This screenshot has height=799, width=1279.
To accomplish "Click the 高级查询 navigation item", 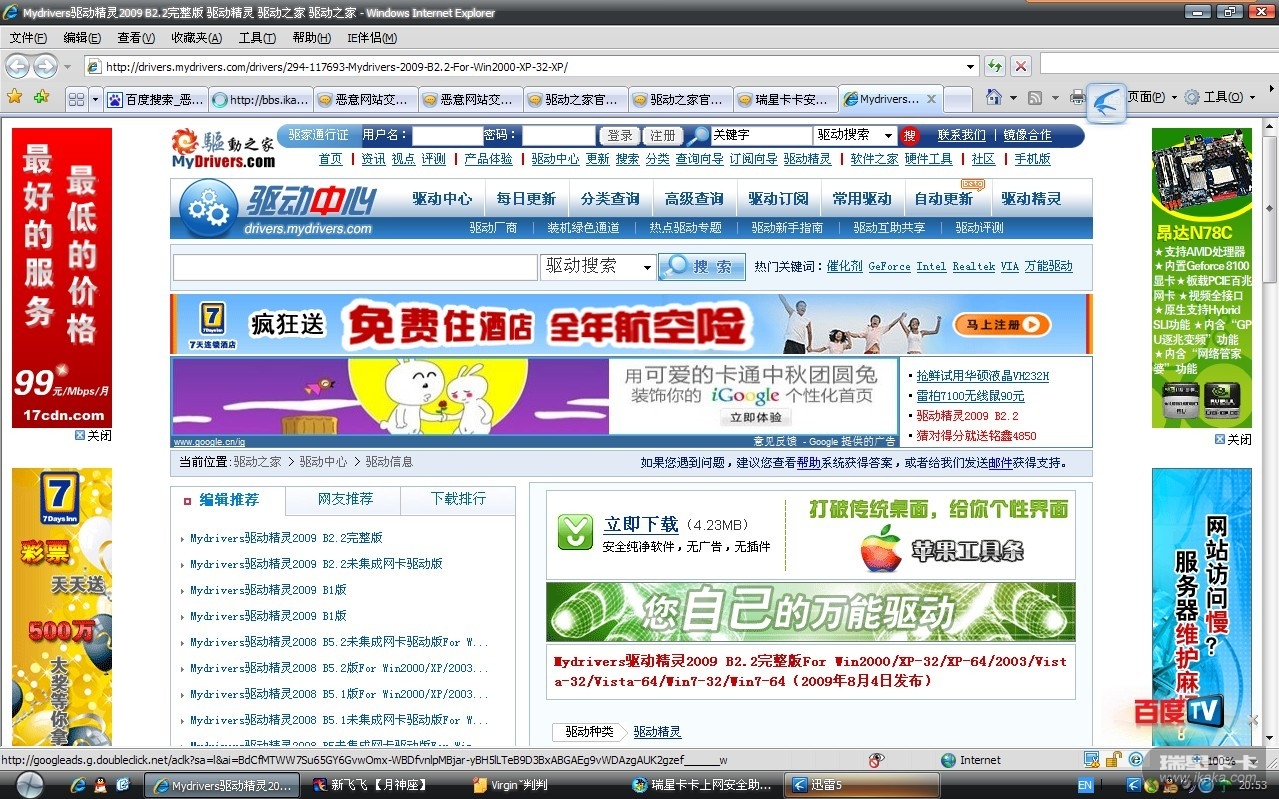I will (694, 198).
